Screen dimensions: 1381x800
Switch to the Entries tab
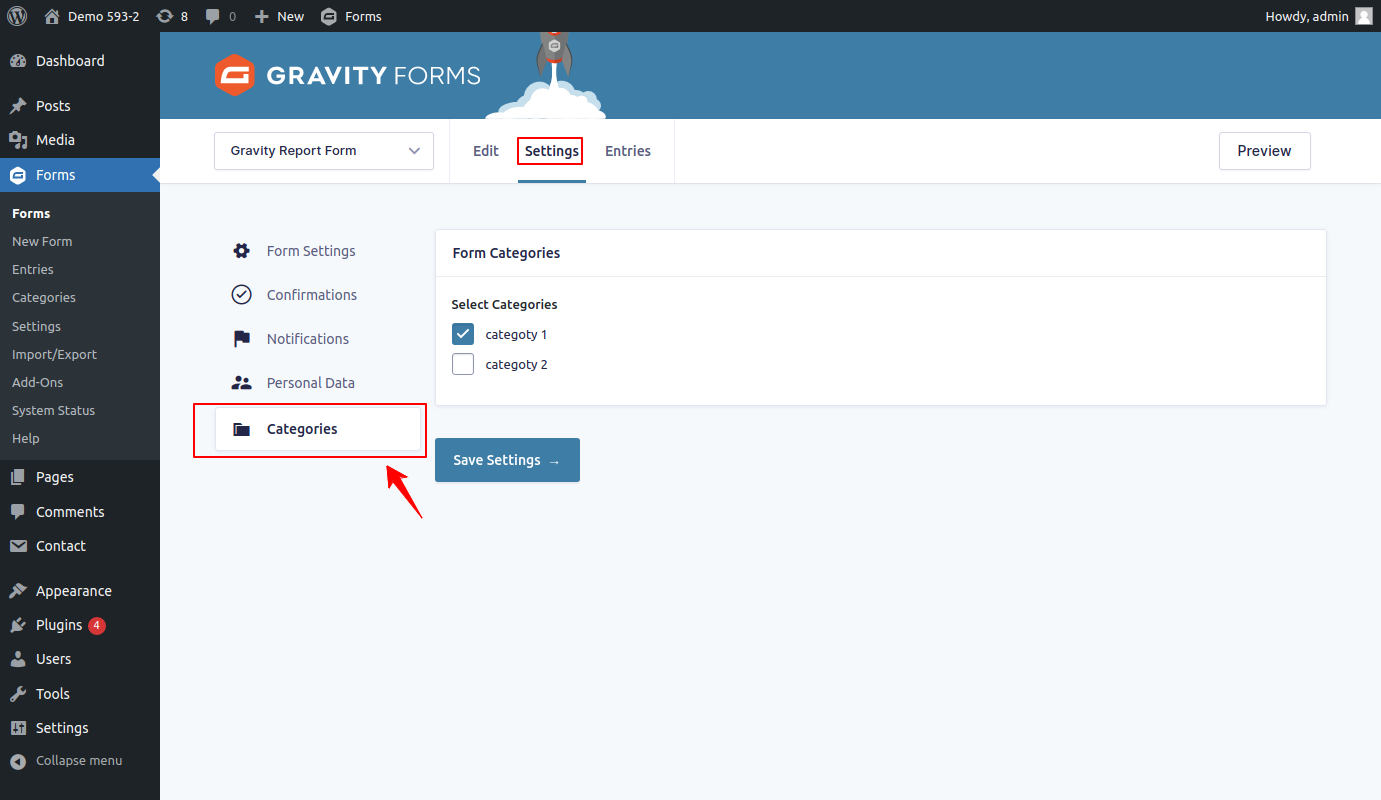[x=628, y=151]
